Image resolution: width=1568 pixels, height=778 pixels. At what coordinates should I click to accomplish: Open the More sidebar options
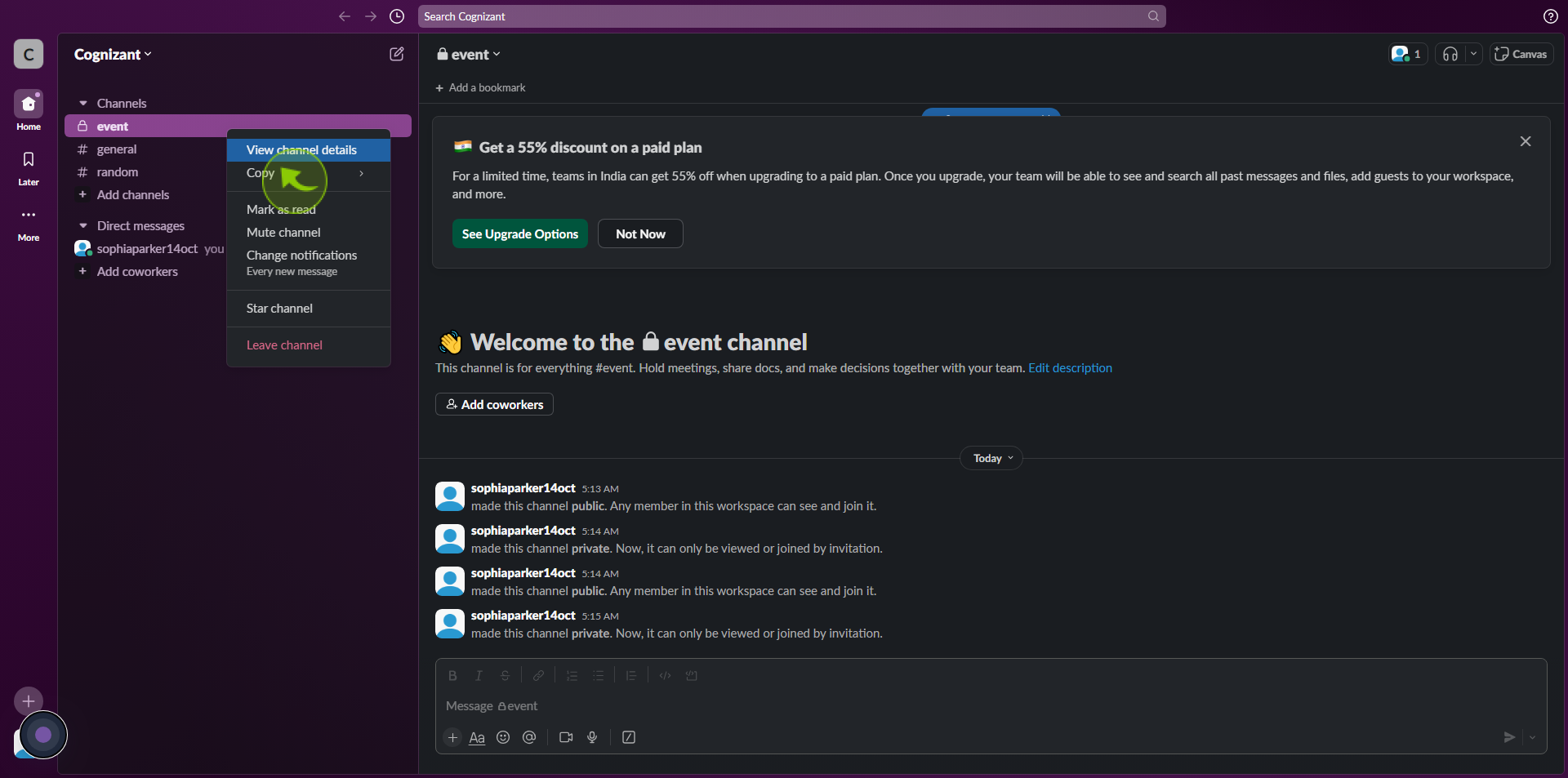pyautogui.click(x=29, y=223)
